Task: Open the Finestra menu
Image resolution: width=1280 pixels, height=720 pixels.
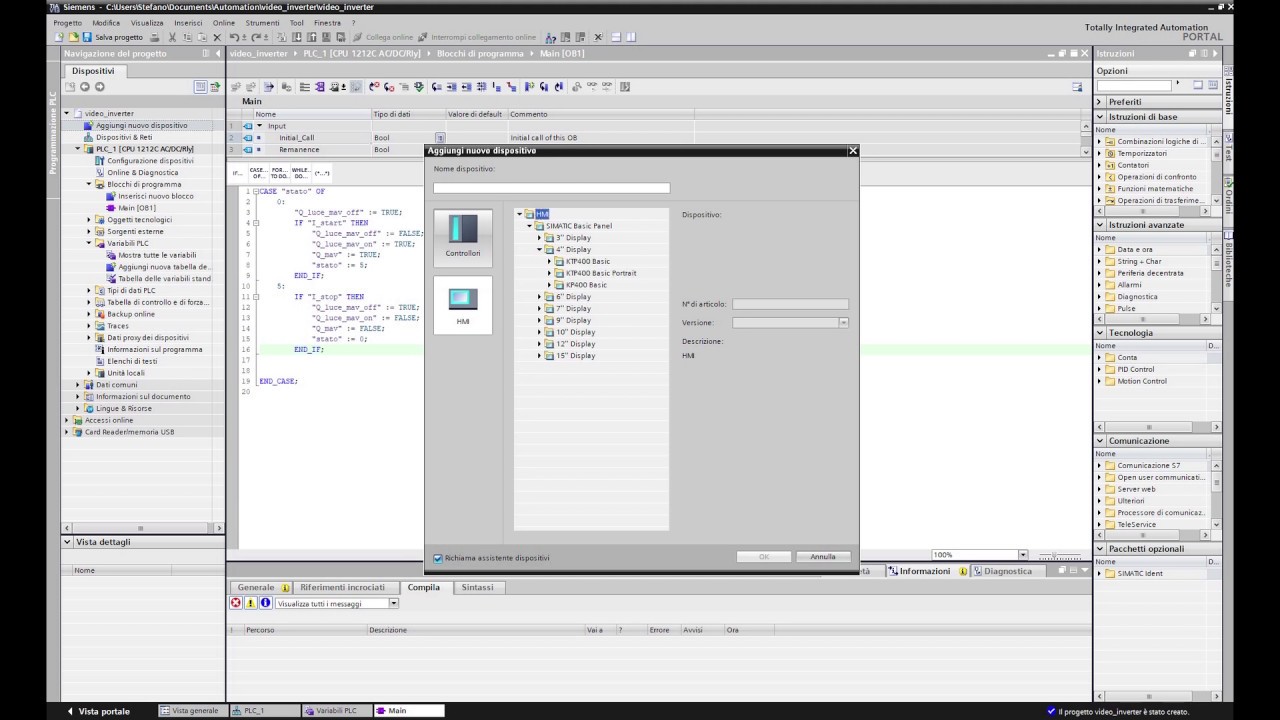Action: coord(327,22)
